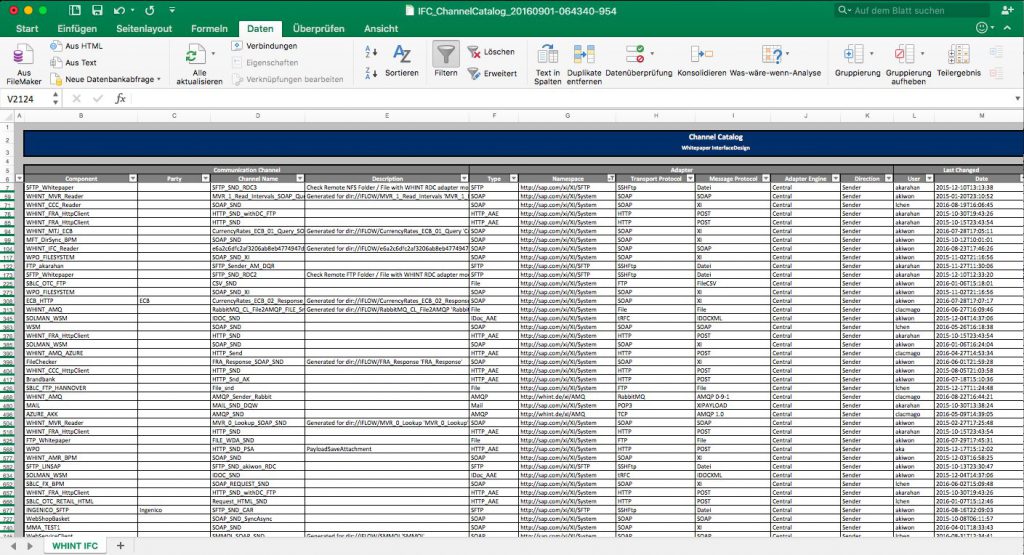Import data using Aus FileMaker icon

tap(24, 55)
